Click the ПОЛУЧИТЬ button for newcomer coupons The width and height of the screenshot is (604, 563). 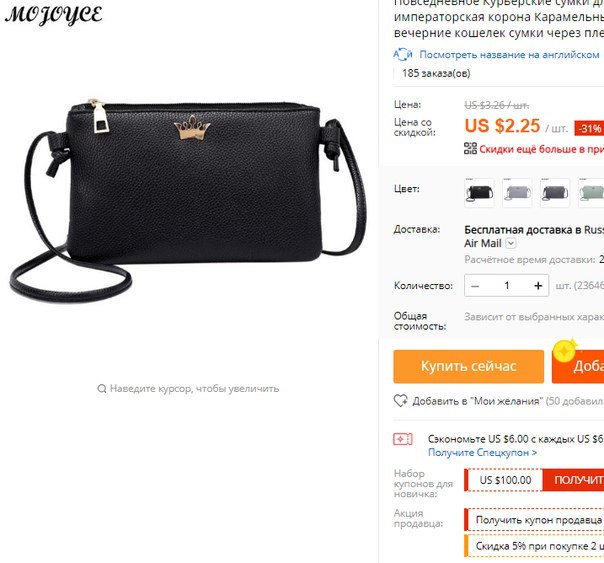pyautogui.click(x=574, y=480)
